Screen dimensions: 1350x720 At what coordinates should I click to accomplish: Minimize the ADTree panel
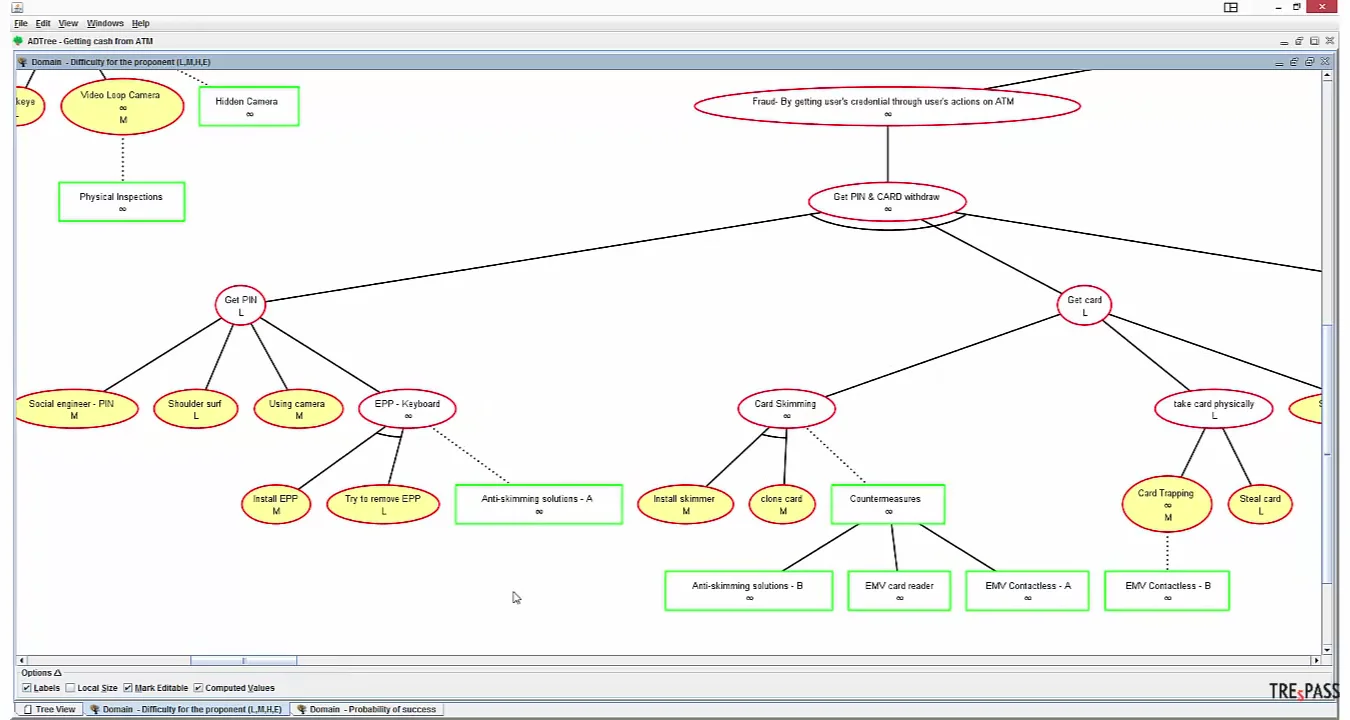1284,42
